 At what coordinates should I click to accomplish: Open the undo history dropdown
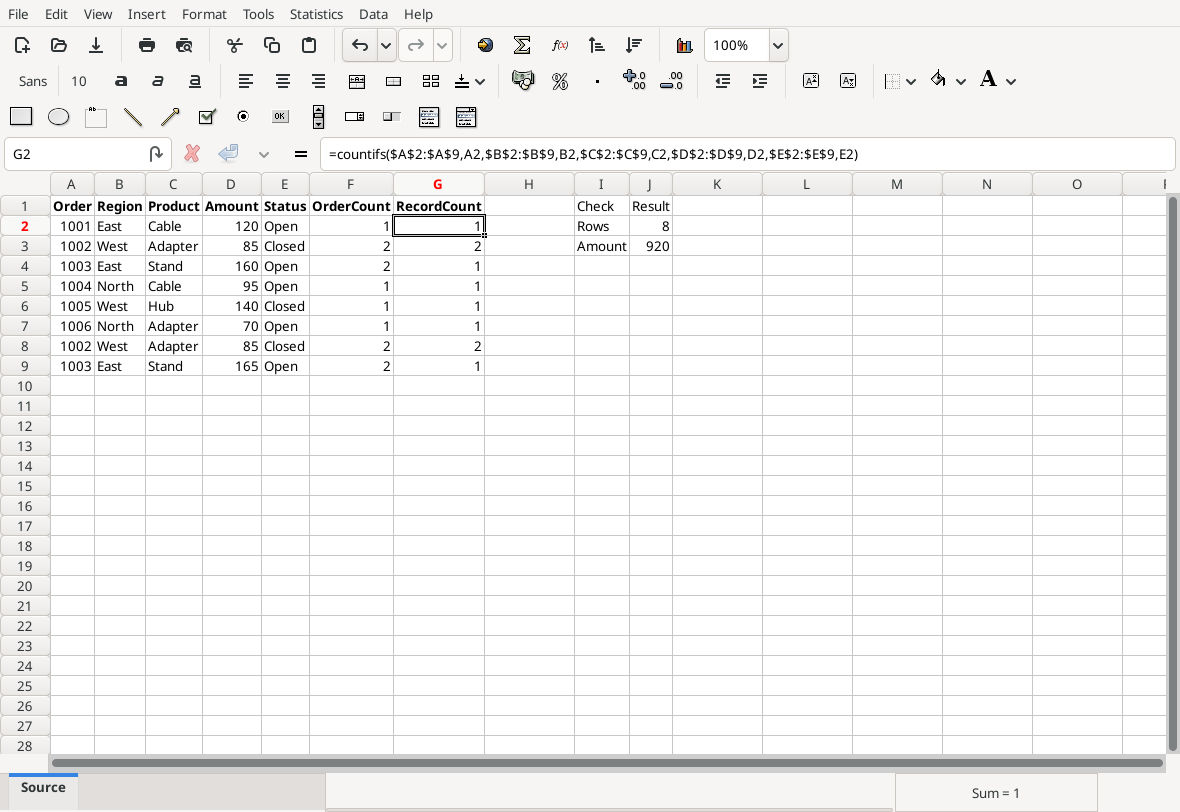[386, 45]
